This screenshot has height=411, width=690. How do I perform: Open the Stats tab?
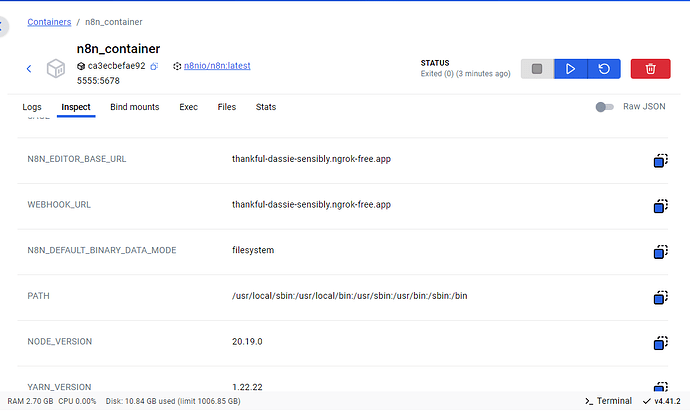[x=266, y=107]
